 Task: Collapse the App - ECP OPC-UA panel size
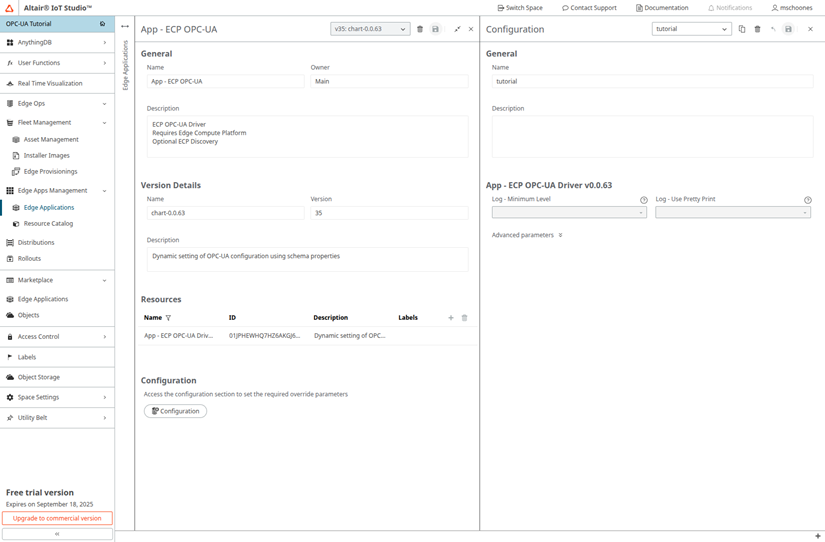[x=457, y=29]
